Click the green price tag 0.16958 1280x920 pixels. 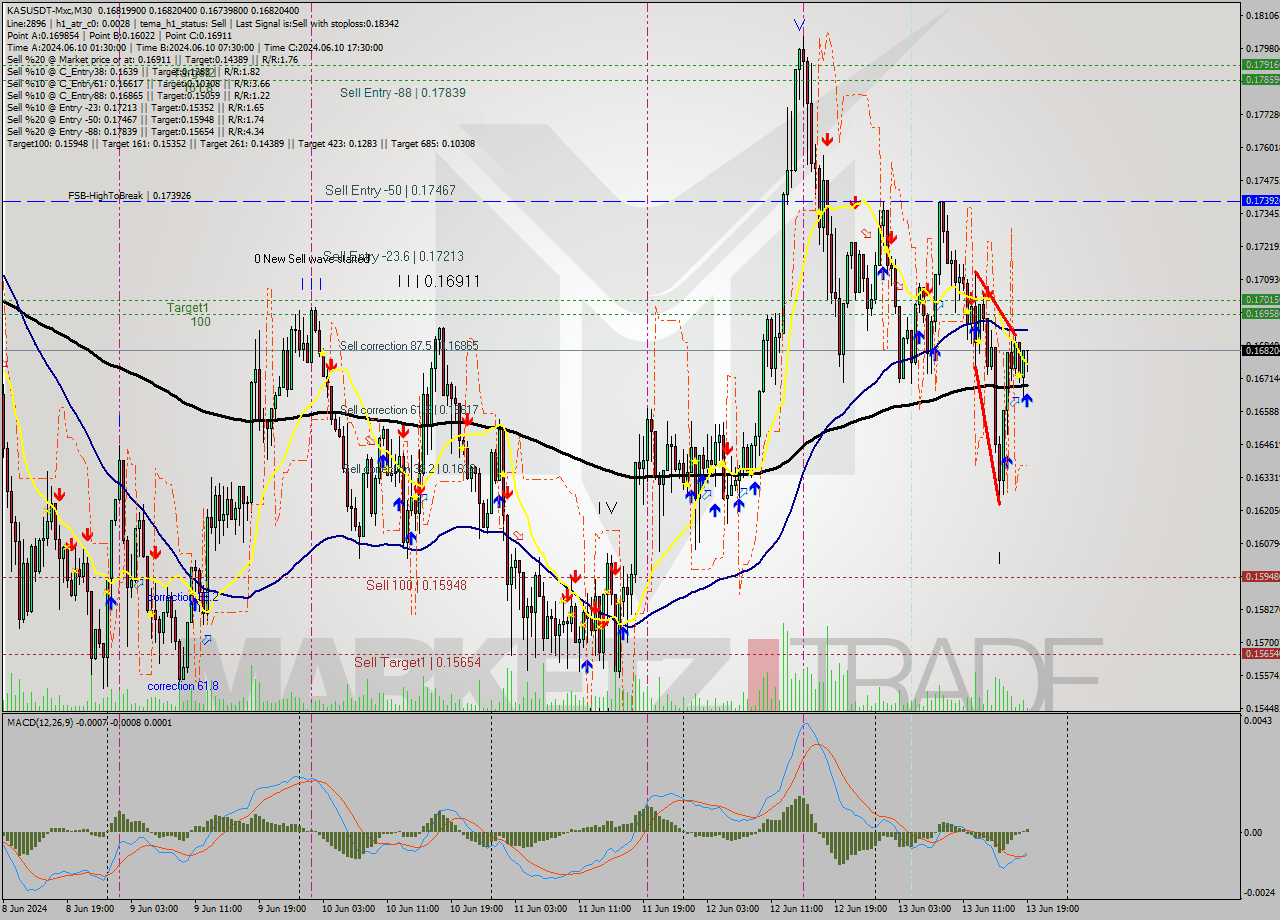click(1260, 313)
